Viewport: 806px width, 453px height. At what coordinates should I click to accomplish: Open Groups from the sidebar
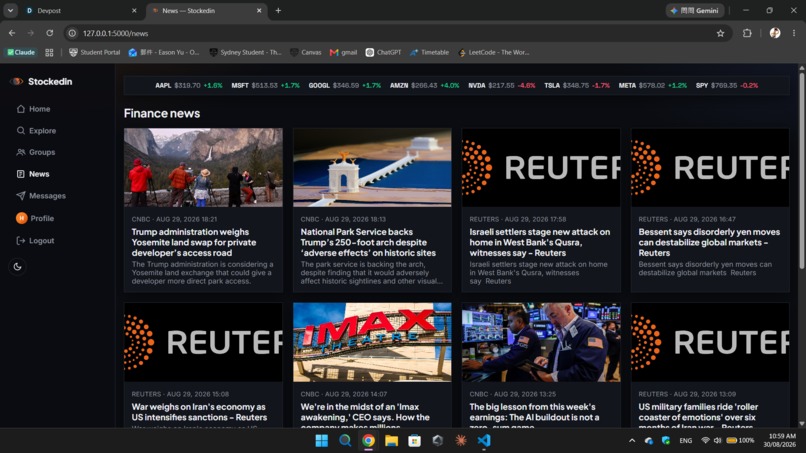coord(36,152)
